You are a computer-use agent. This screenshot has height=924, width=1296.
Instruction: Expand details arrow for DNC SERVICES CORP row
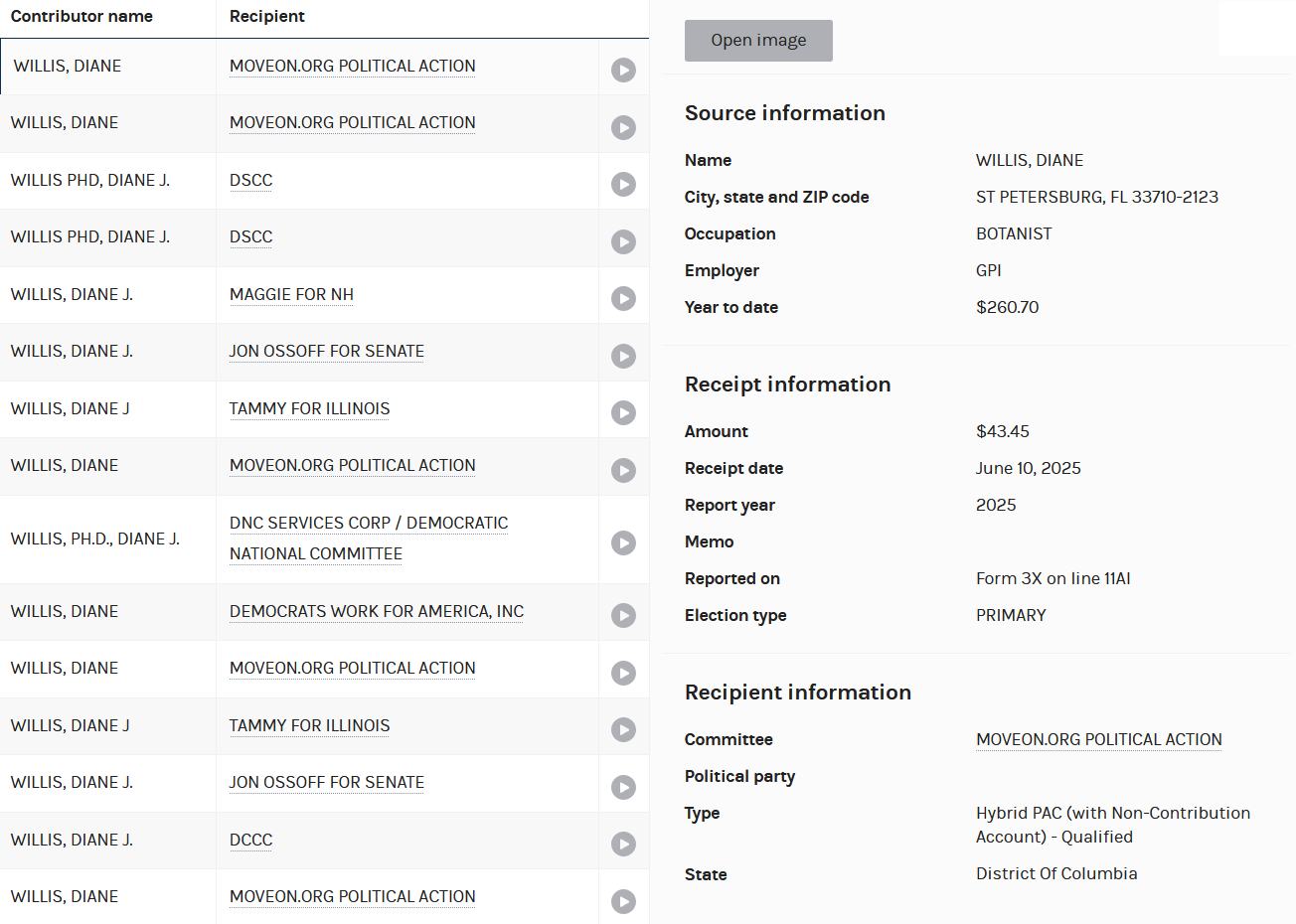[x=623, y=542]
